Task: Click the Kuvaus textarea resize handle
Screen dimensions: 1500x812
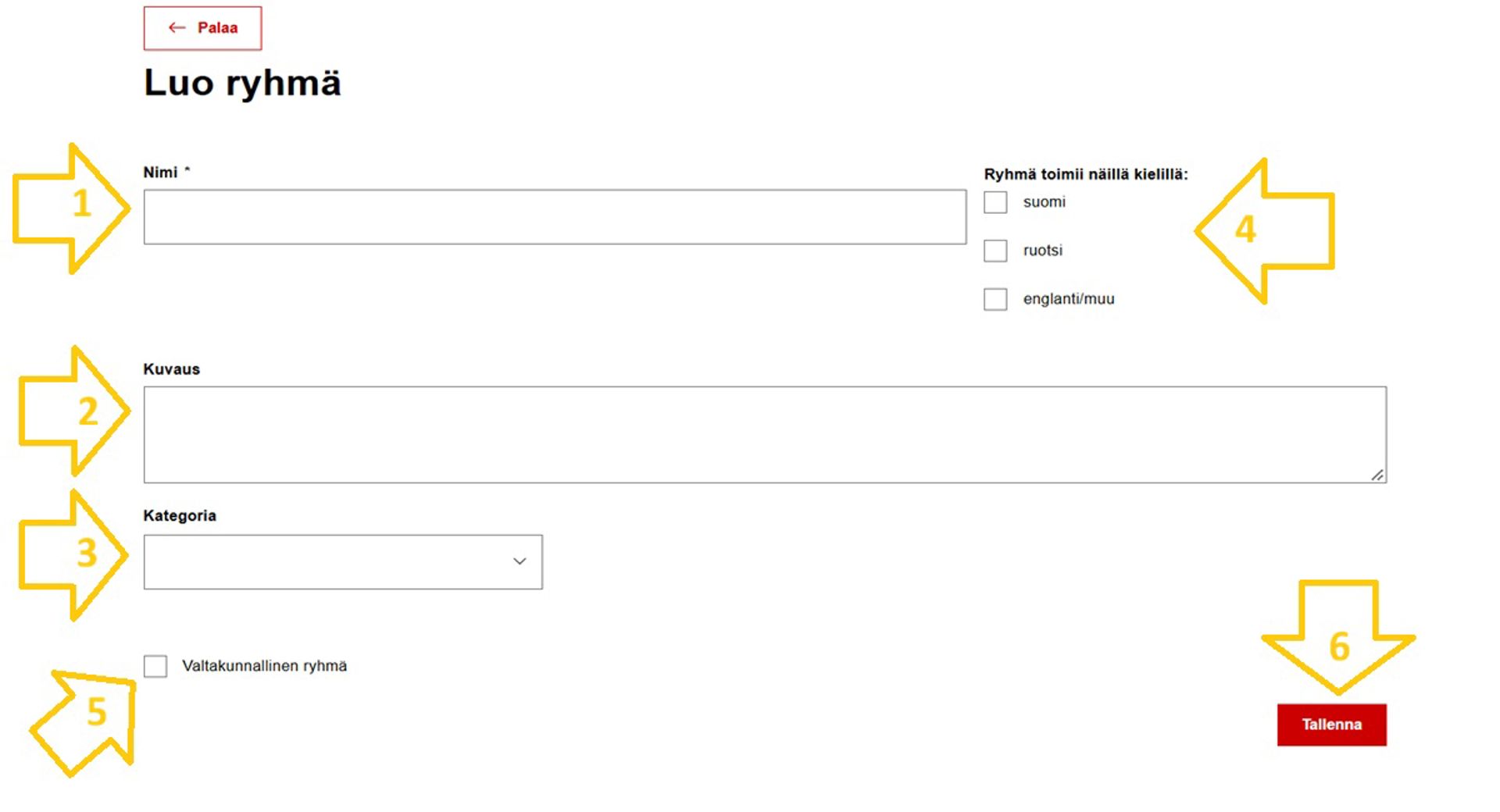Action: point(1377,475)
